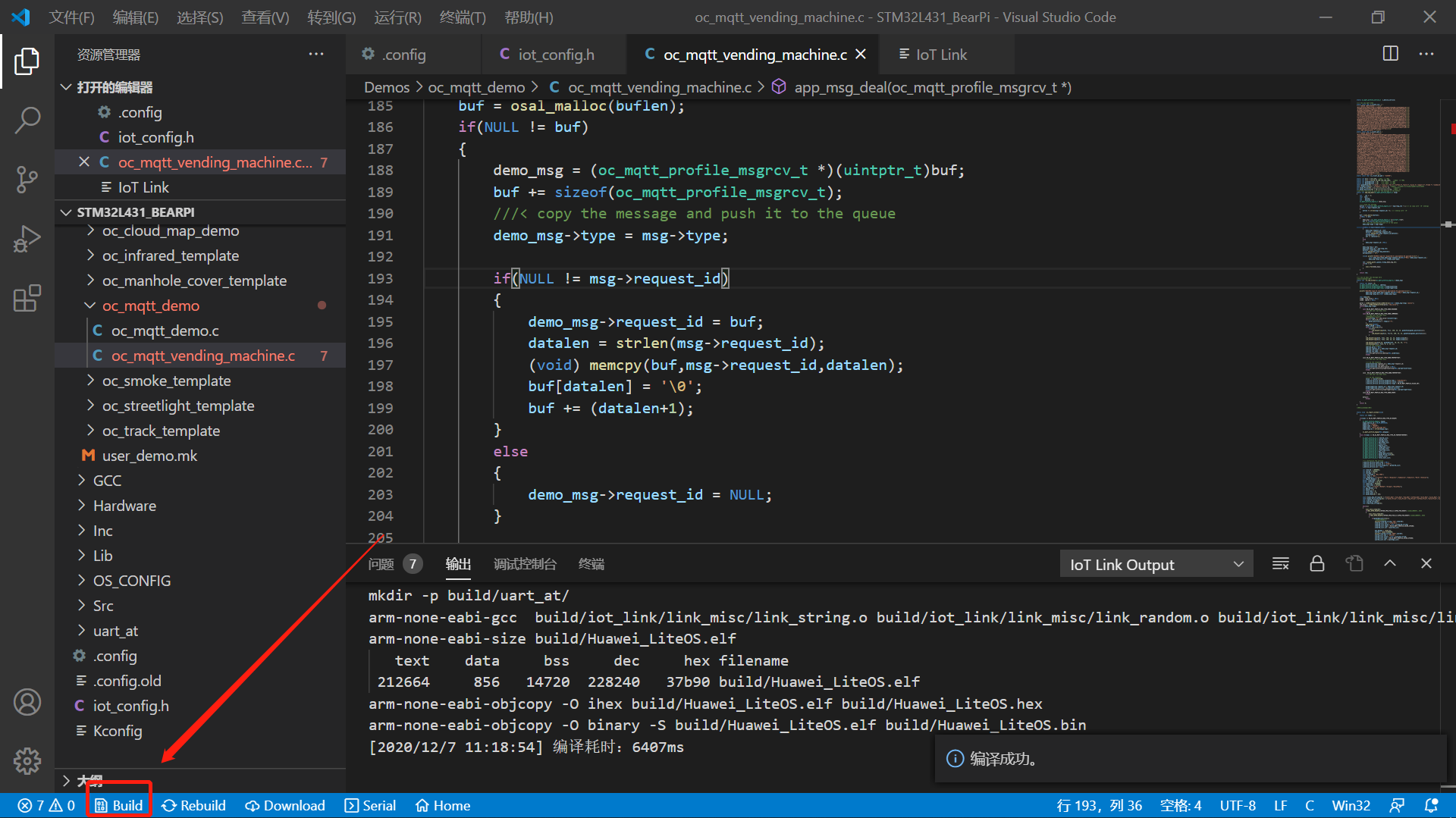1456x818 pixels.
Task: Switch to the 问题 problems panel tab
Action: pyautogui.click(x=394, y=564)
